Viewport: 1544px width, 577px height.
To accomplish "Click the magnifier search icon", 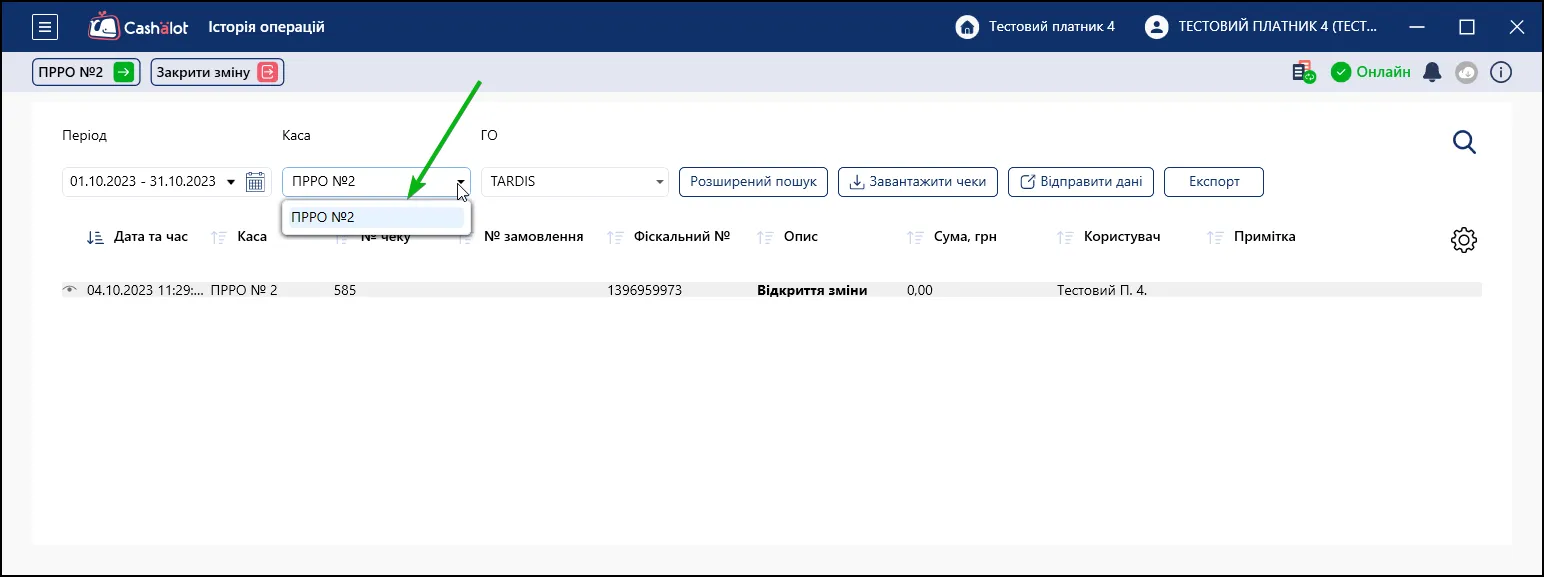I will click(x=1464, y=143).
